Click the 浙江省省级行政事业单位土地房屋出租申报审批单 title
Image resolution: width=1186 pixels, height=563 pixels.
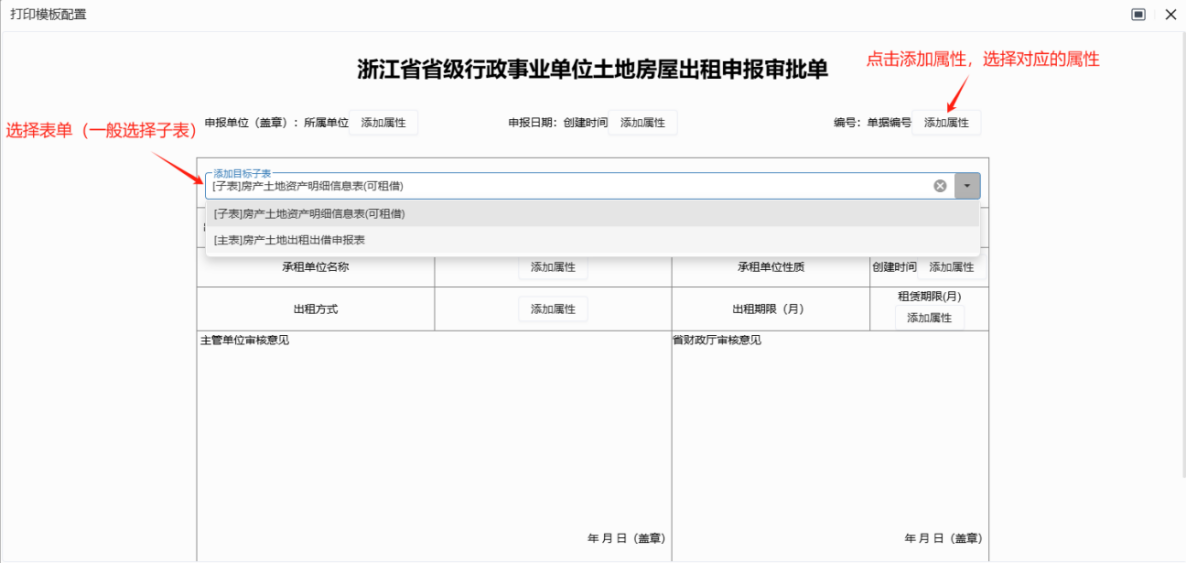593,69
